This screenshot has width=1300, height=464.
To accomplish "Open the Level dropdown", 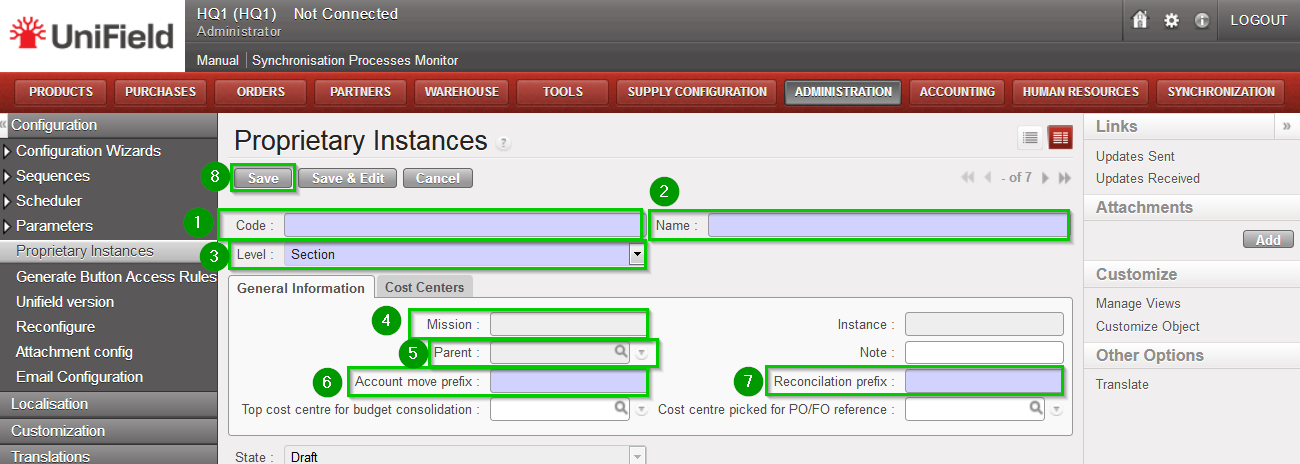I will click(636, 255).
